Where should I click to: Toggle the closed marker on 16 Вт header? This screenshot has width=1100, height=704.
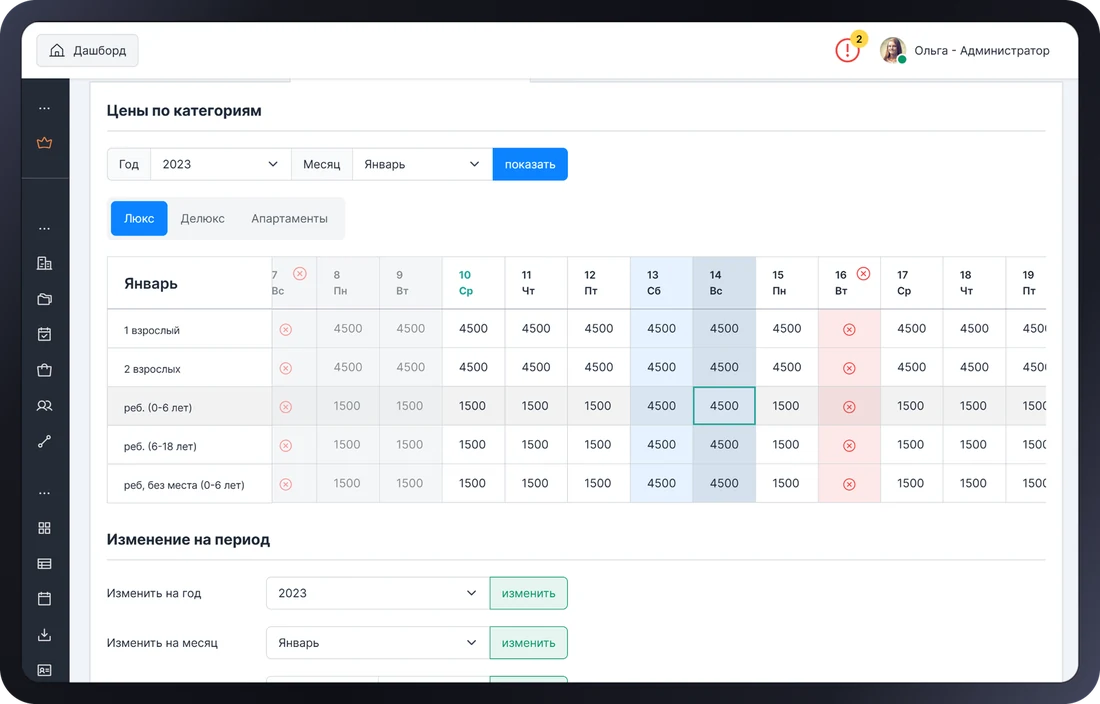864,273
